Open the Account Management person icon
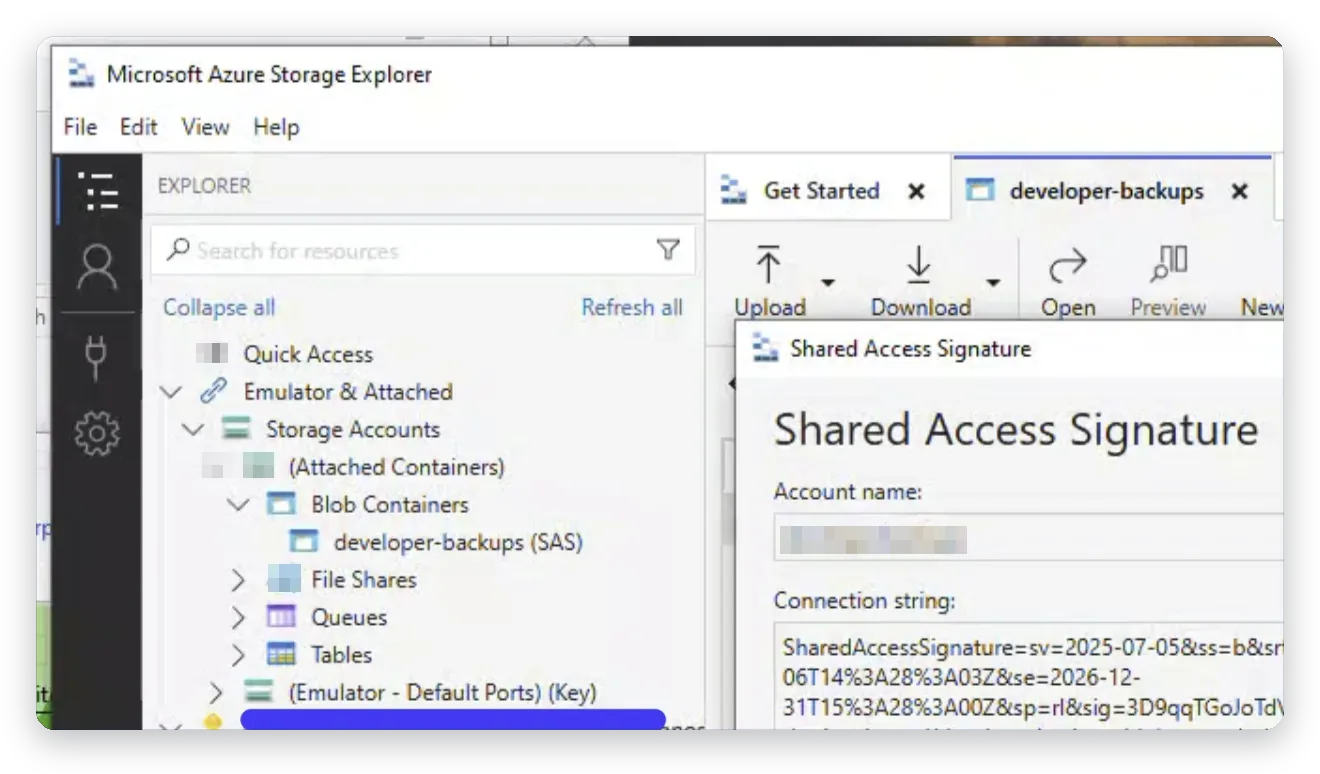Screen dimensions: 1320x774 pos(97,268)
